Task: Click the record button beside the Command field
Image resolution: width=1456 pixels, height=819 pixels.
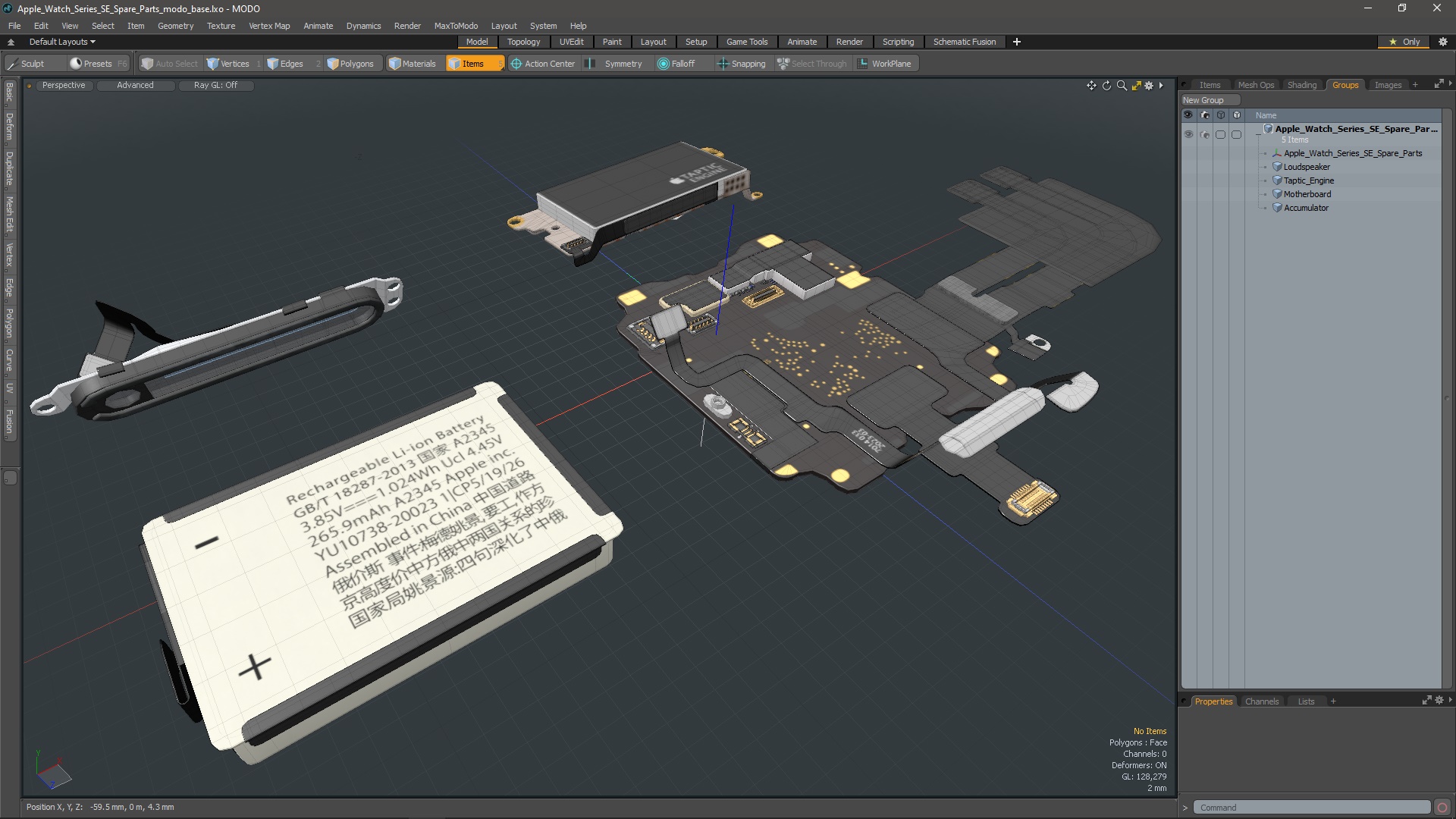Action: click(x=1442, y=808)
